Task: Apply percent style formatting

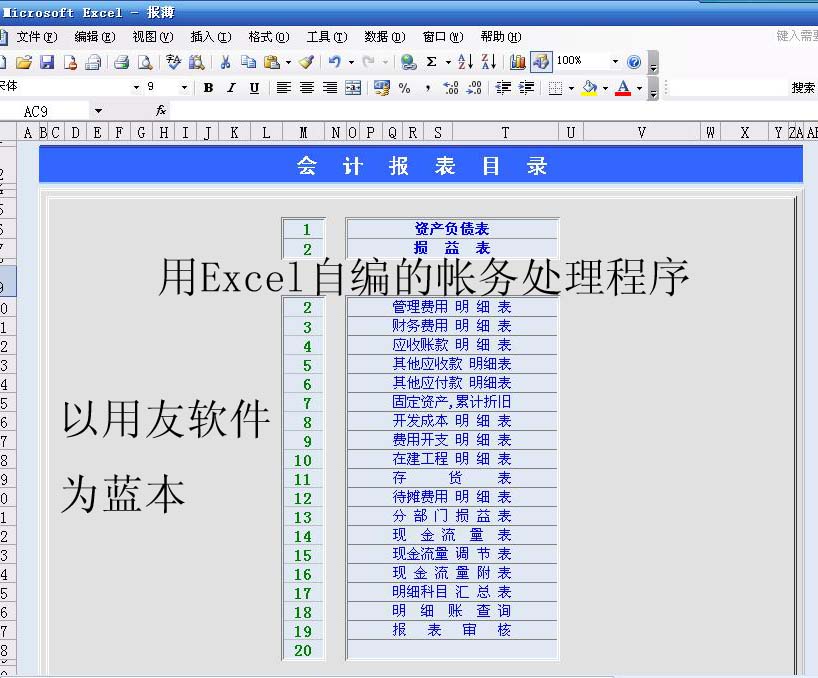Action: [x=404, y=88]
